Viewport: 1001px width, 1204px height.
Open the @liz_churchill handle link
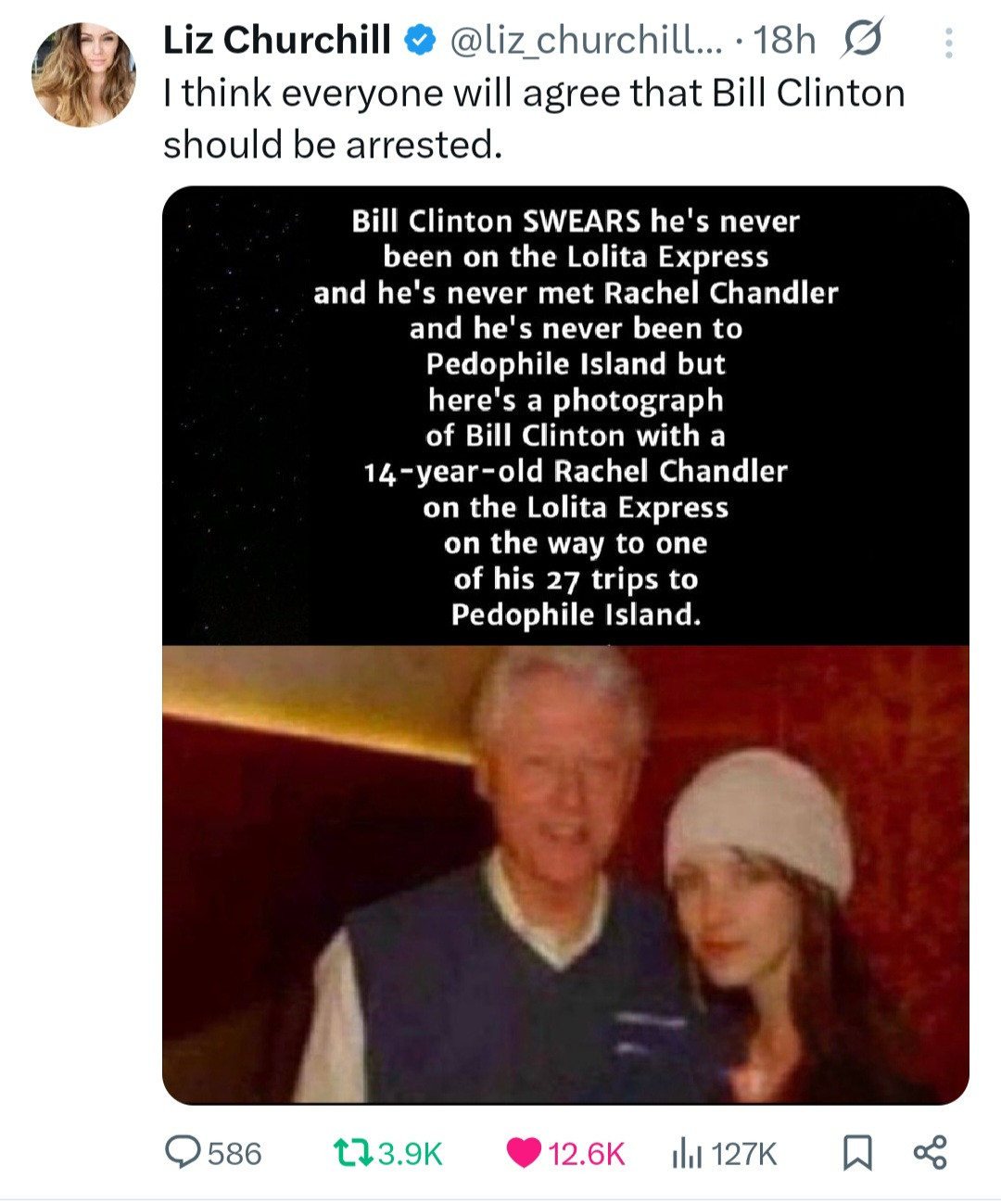coord(586,40)
